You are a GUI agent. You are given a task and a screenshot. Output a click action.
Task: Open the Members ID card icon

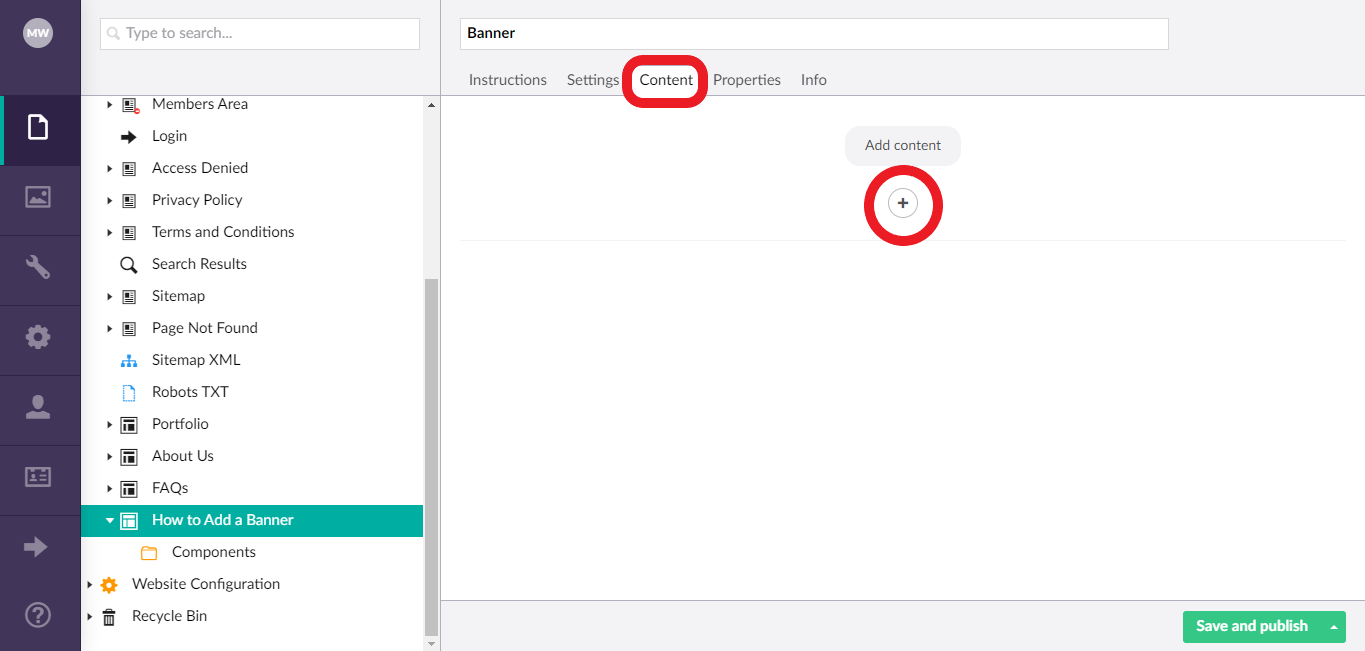[38, 477]
